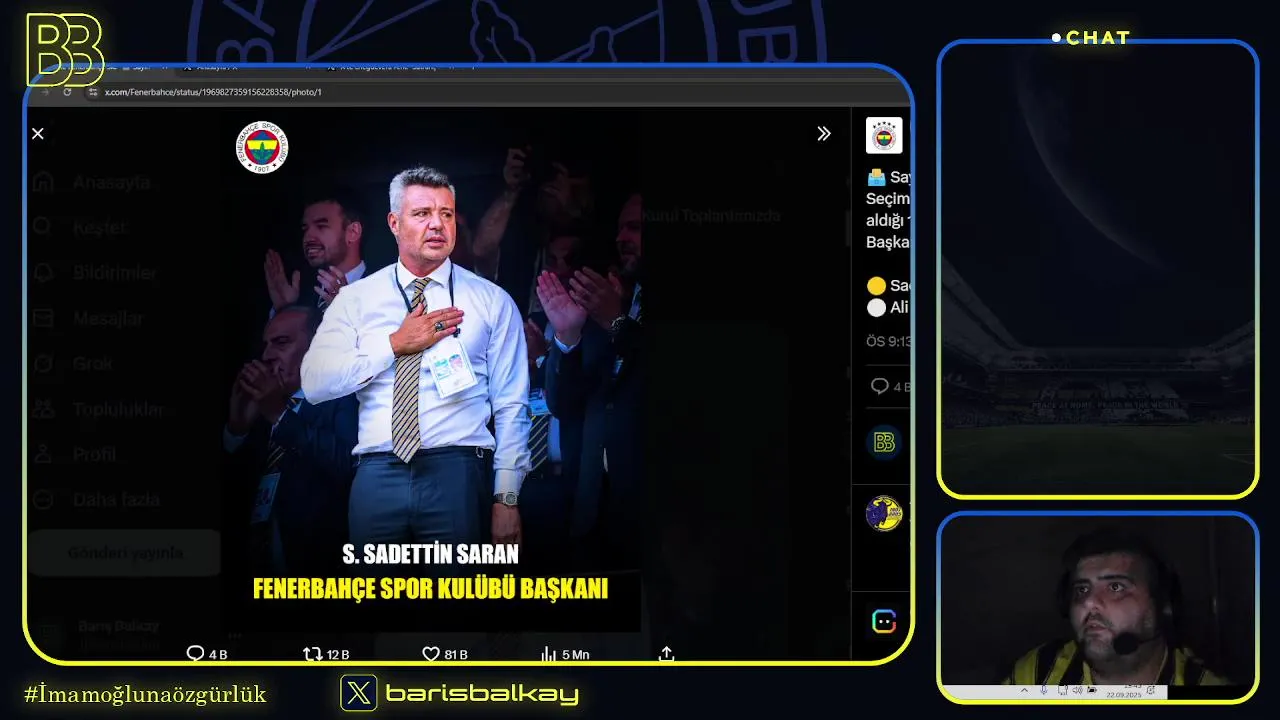Click the Fenerbahçe Spor Kulübü Başkanı text

coord(430,588)
